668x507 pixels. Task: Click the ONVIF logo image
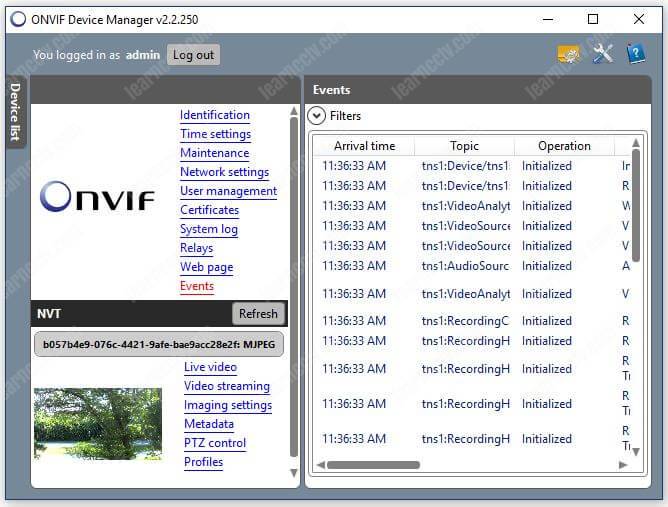pyautogui.click(x=97, y=197)
